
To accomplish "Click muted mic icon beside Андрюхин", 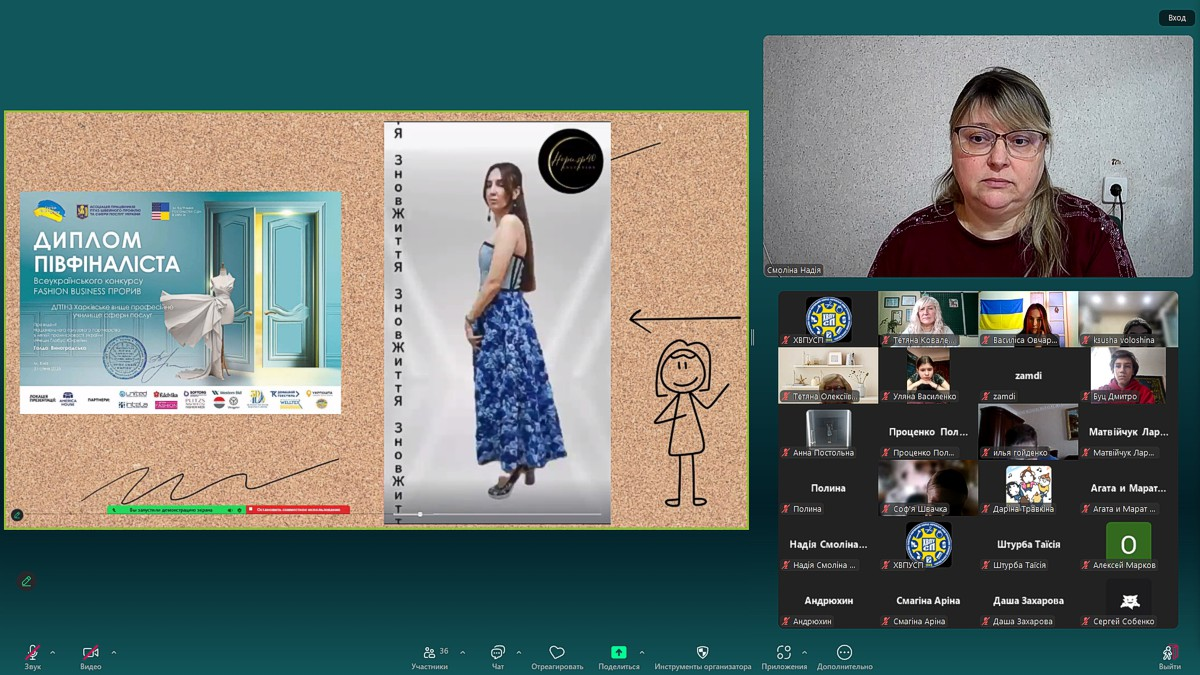I will 786,622.
